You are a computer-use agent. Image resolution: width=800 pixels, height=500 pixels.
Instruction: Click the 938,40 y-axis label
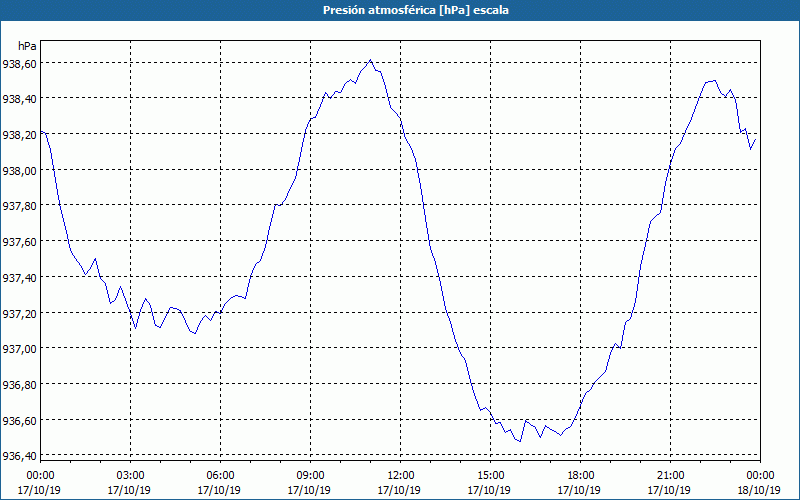click(x=19, y=99)
